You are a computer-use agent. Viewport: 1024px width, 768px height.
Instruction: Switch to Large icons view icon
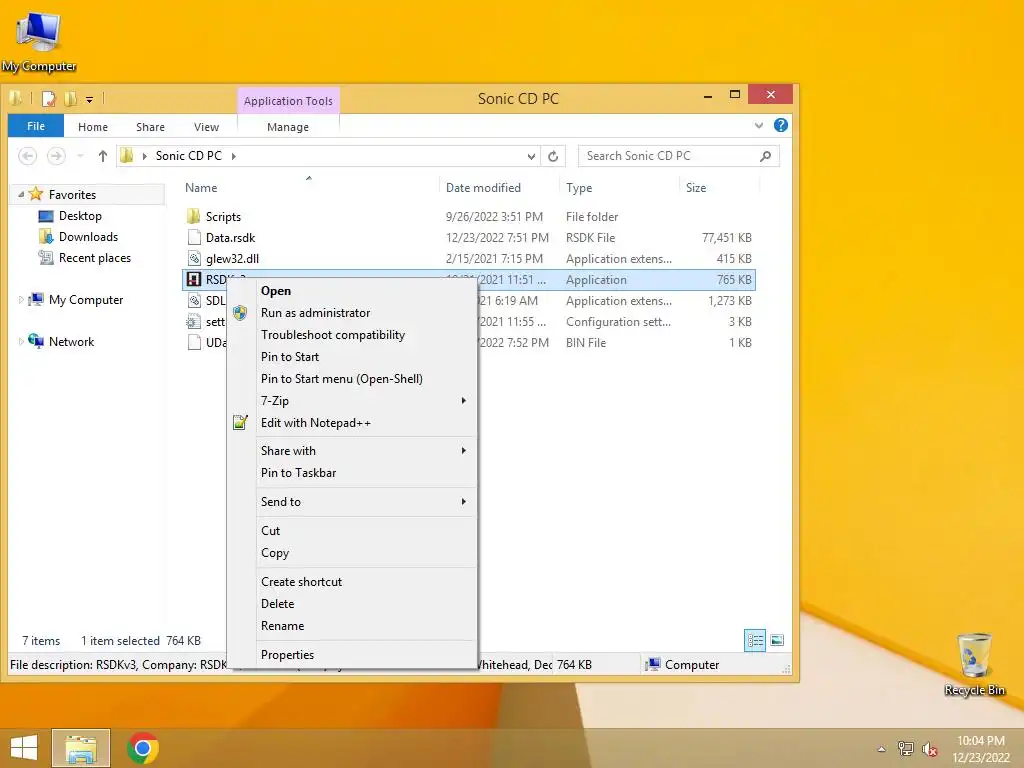click(x=776, y=640)
